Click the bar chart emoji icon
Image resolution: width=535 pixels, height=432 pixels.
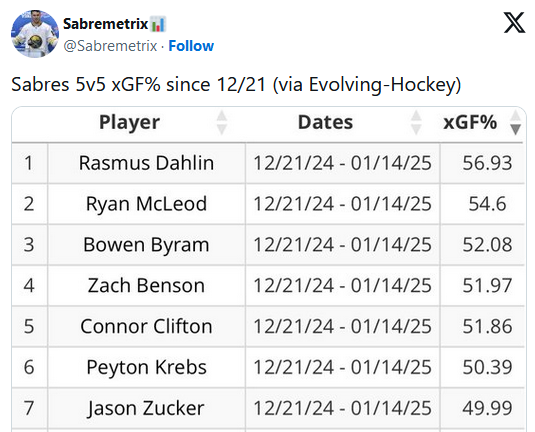coord(158,24)
